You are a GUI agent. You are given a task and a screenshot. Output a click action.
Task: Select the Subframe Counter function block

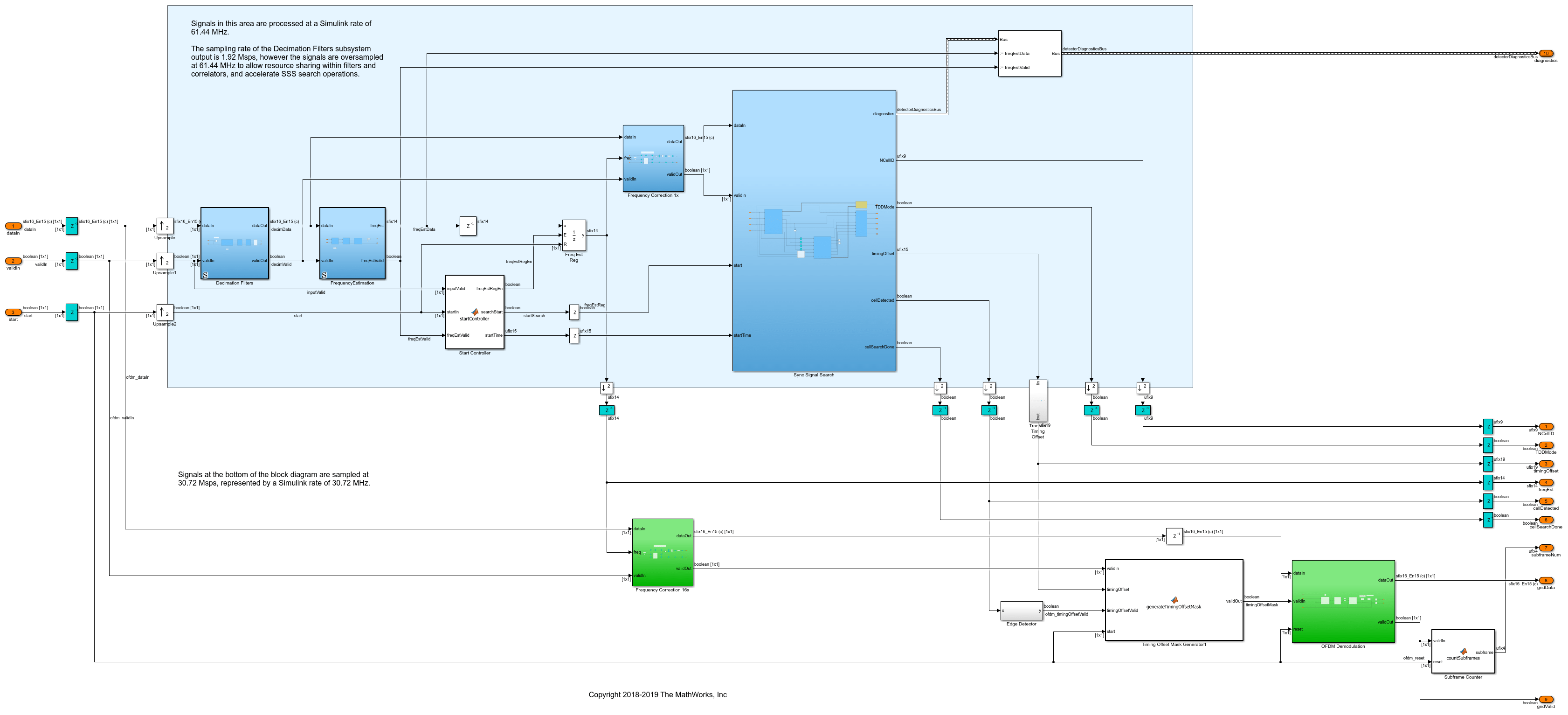(1463, 651)
